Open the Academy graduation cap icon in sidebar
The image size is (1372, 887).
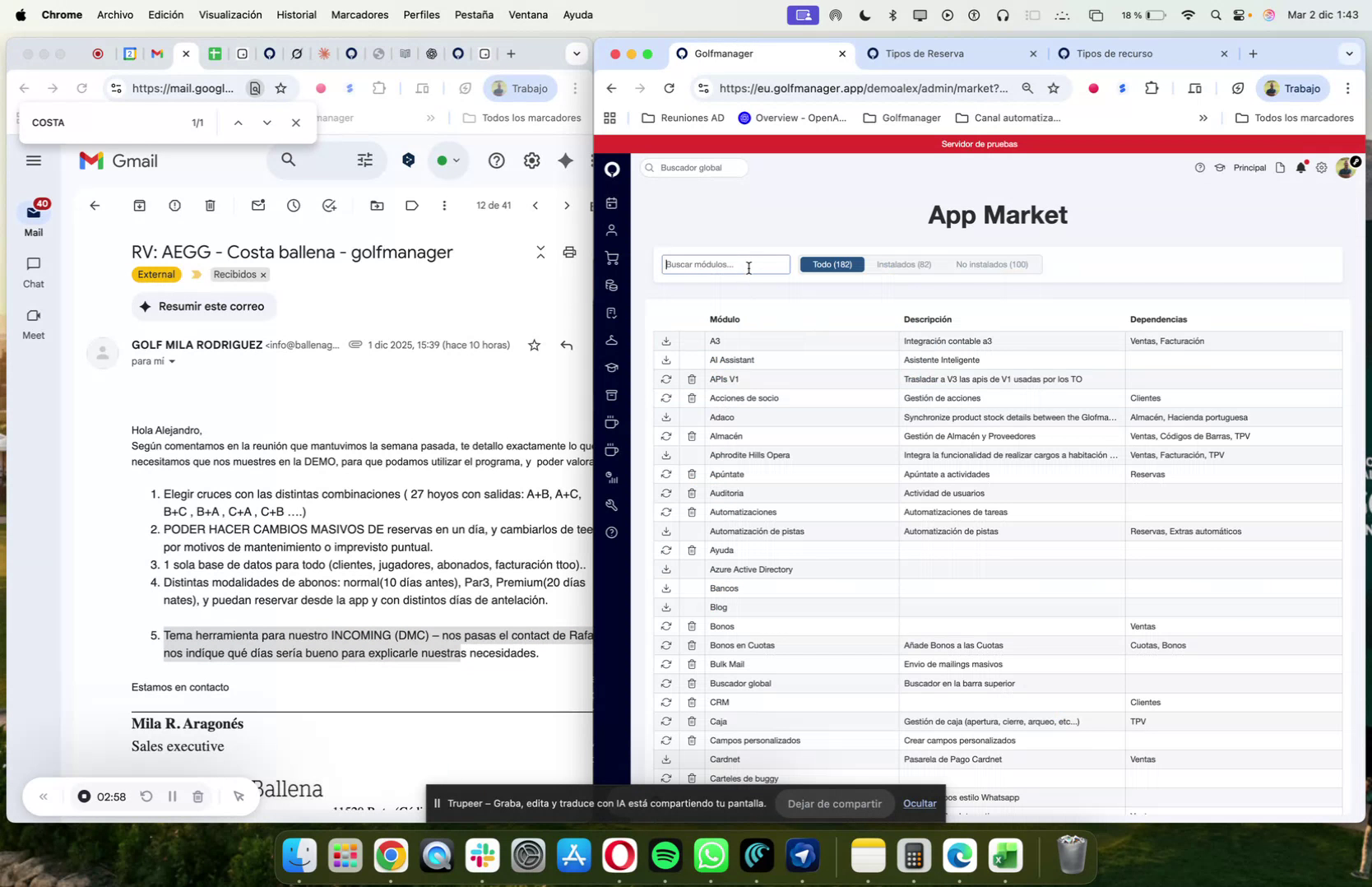click(612, 368)
